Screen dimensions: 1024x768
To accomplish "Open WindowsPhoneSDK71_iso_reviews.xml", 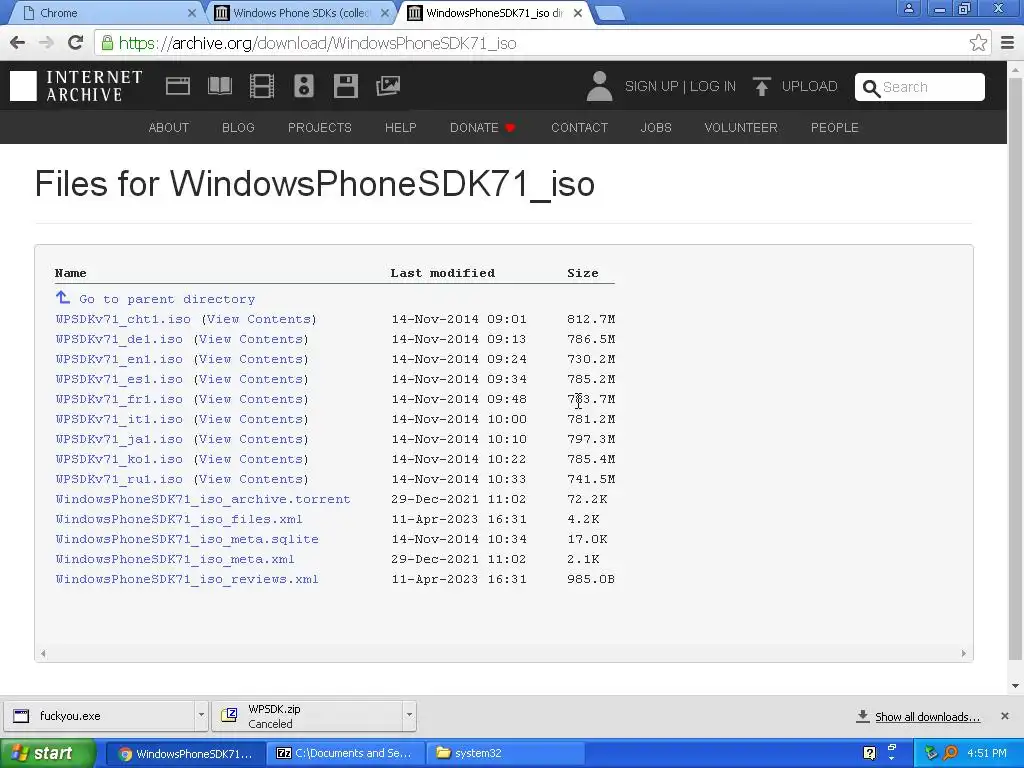I will point(187,579).
